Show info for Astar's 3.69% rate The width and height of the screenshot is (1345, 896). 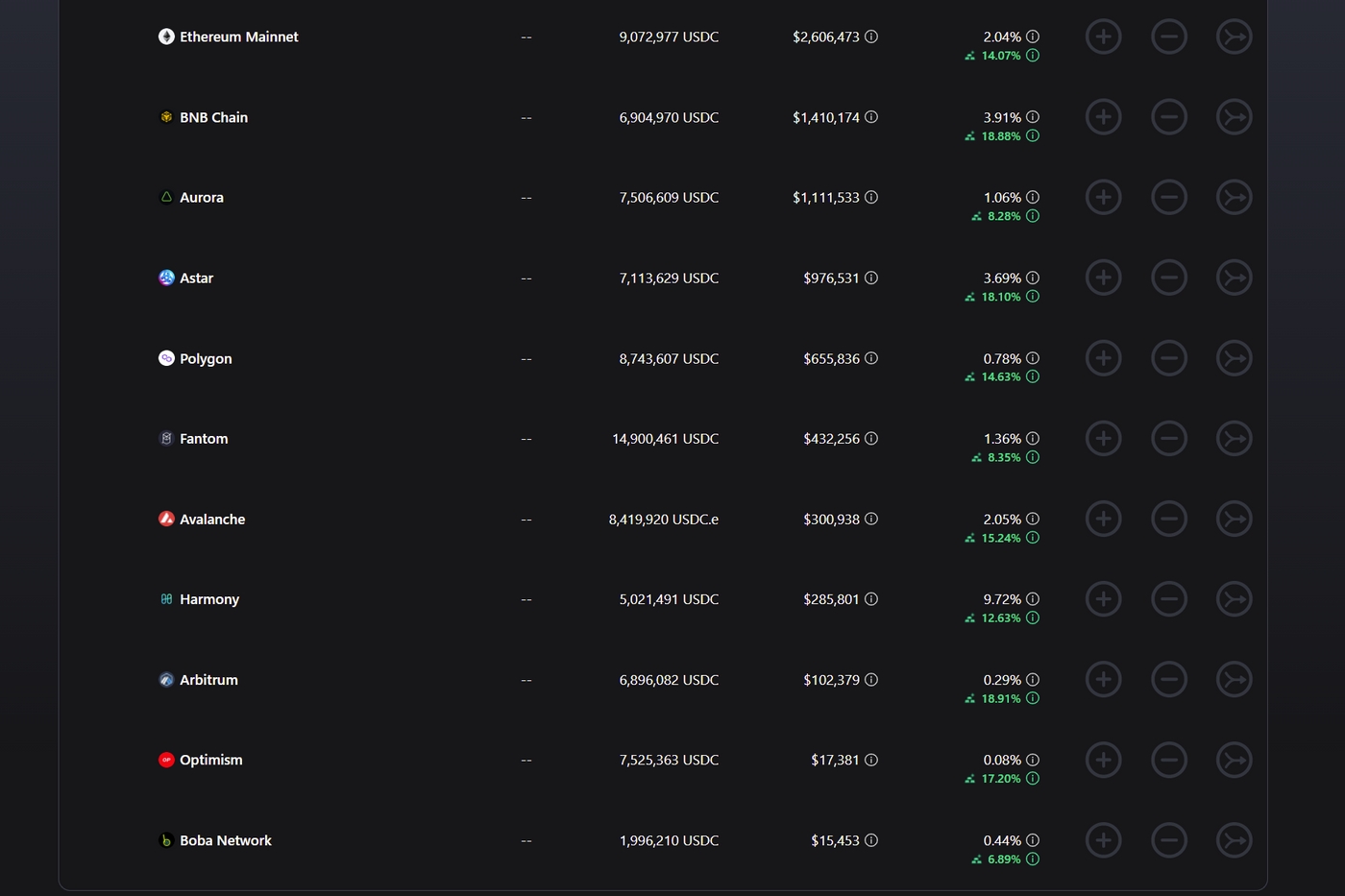1033,278
